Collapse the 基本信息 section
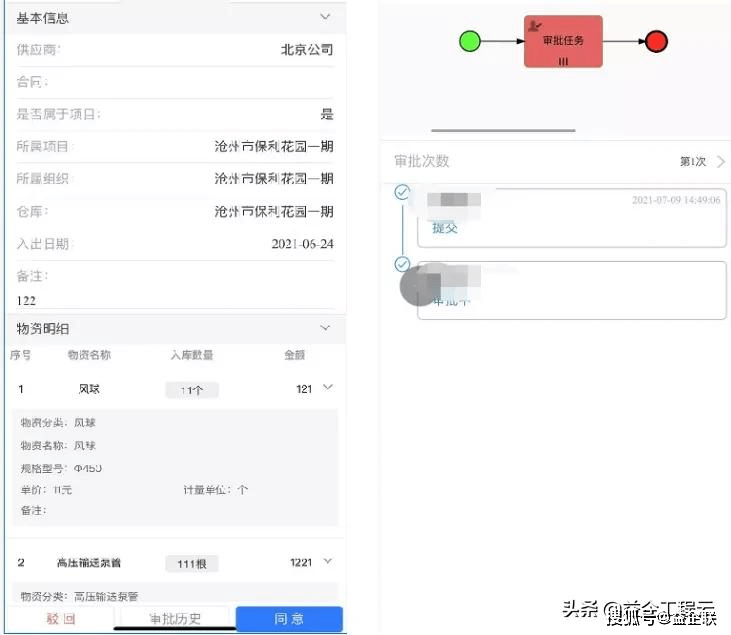The width and height of the screenshot is (731, 635). pos(324,17)
